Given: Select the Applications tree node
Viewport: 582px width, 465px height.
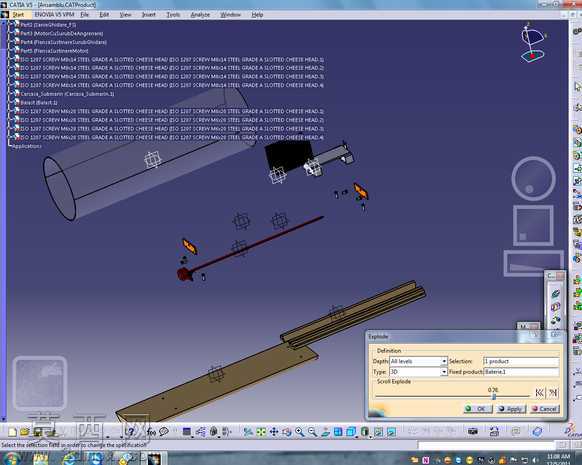Looking at the screenshot, I should pos(26,146).
